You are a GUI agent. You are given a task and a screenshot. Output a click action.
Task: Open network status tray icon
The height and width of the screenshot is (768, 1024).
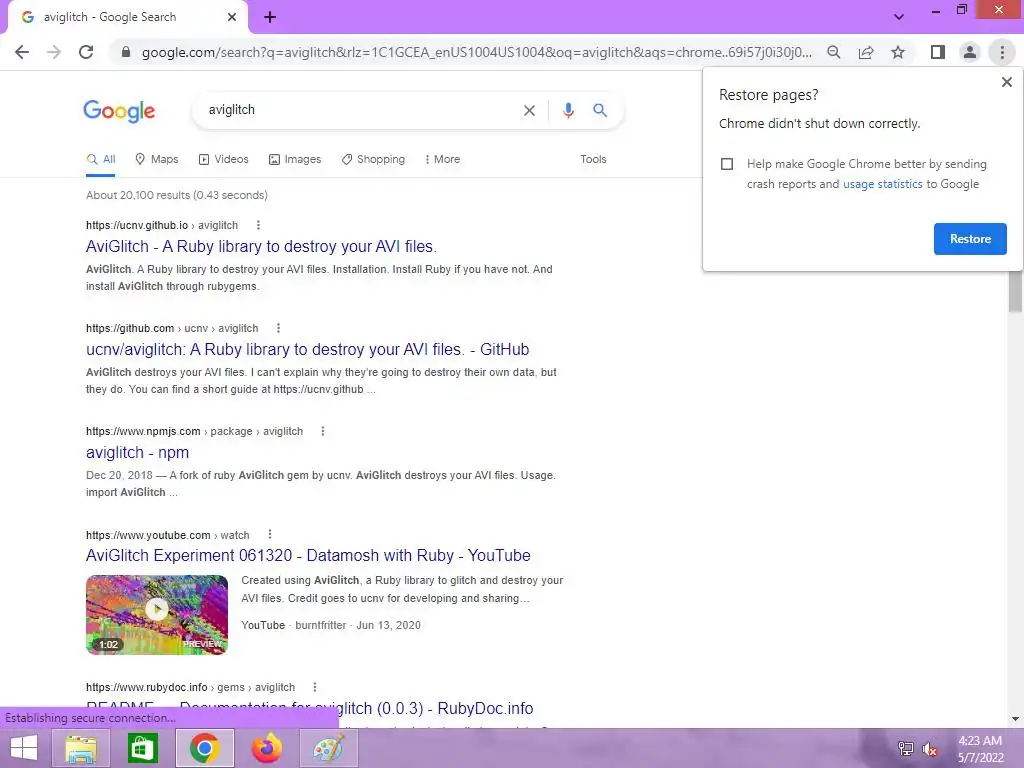pos(906,748)
